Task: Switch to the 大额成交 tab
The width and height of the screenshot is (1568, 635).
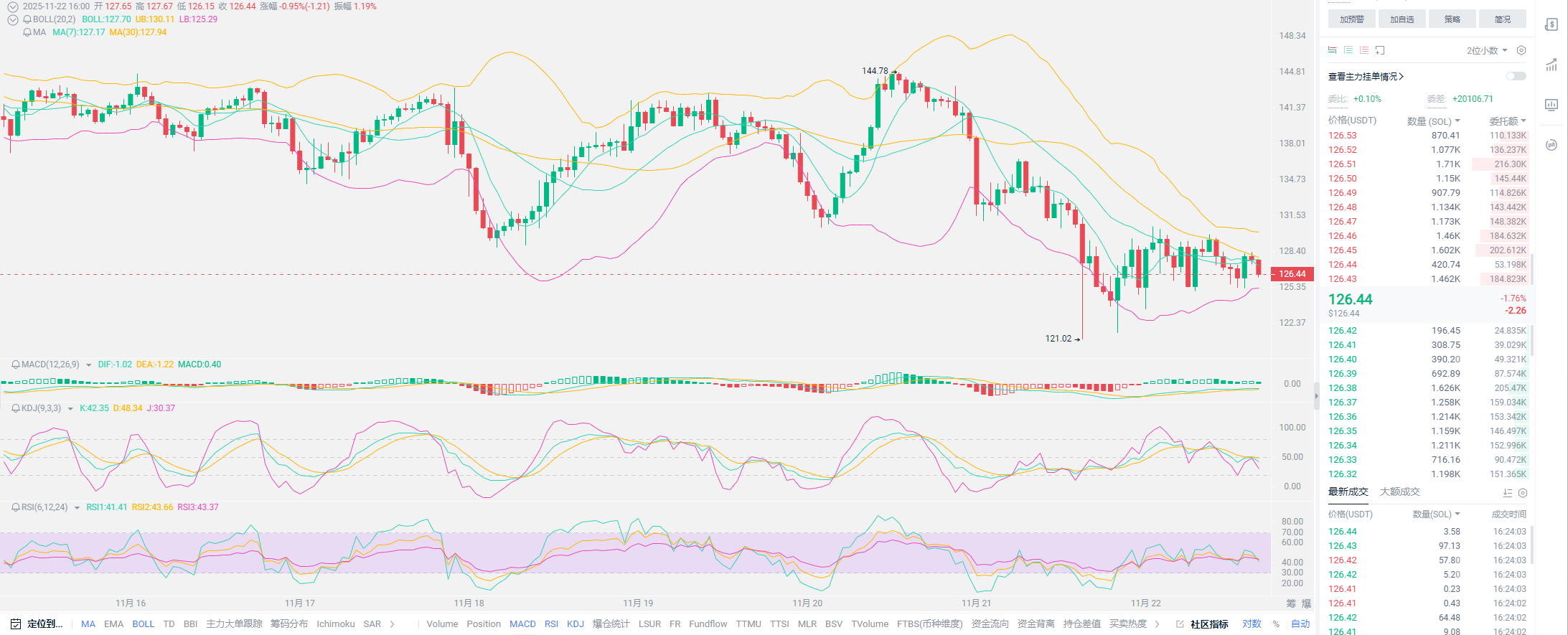Action: (1399, 491)
